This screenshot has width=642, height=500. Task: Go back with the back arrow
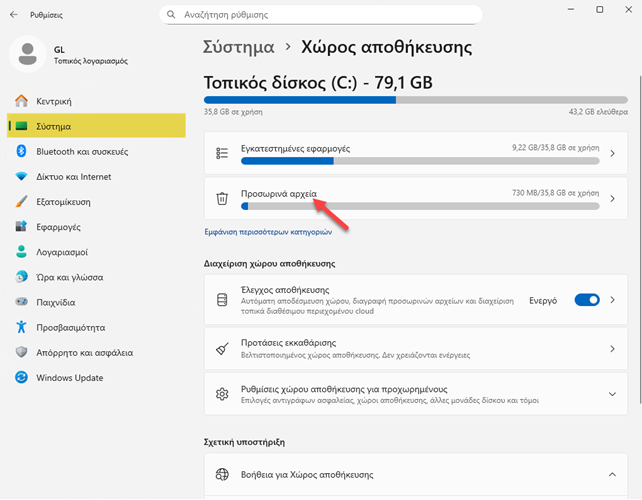pyautogui.click(x=14, y=15)
